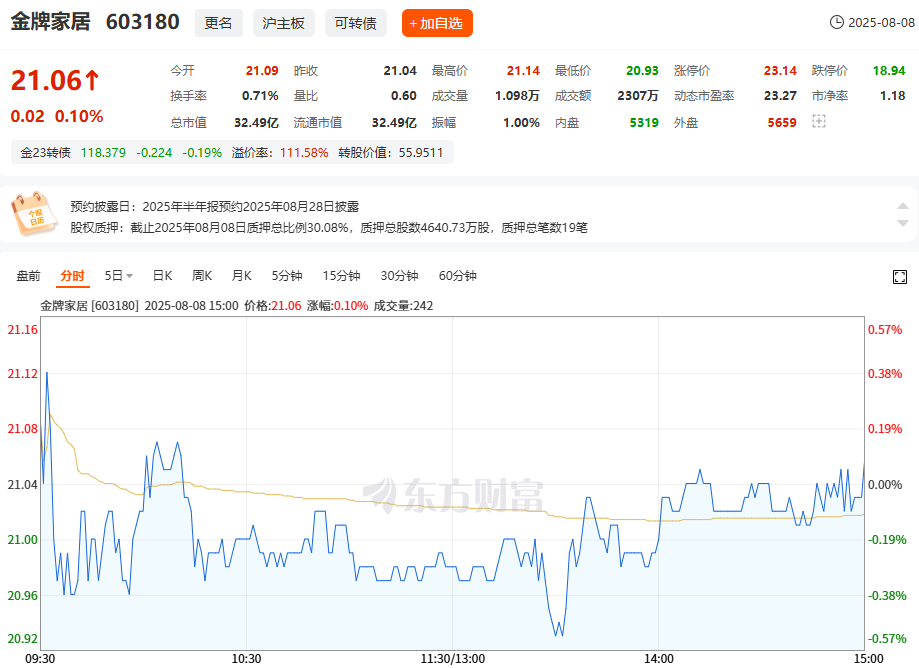This screenshot has height=668, width=919.
Task: Click the 11:30/13:00 axis label
Action: (x=452, y=659)
